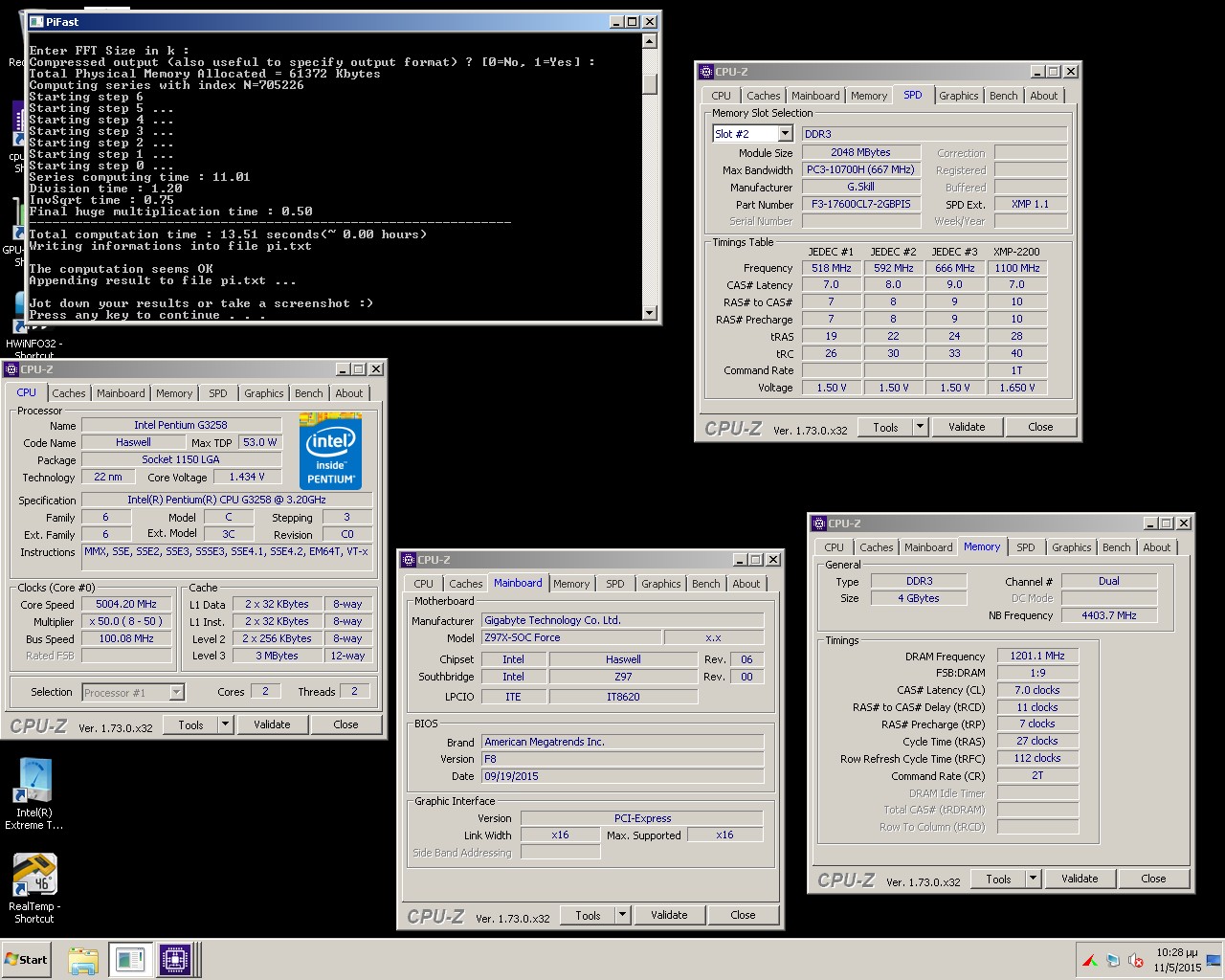Switch to the SPD tab in the Memory window
This screenshot has width=1225, height=980.
point(1026,547)
